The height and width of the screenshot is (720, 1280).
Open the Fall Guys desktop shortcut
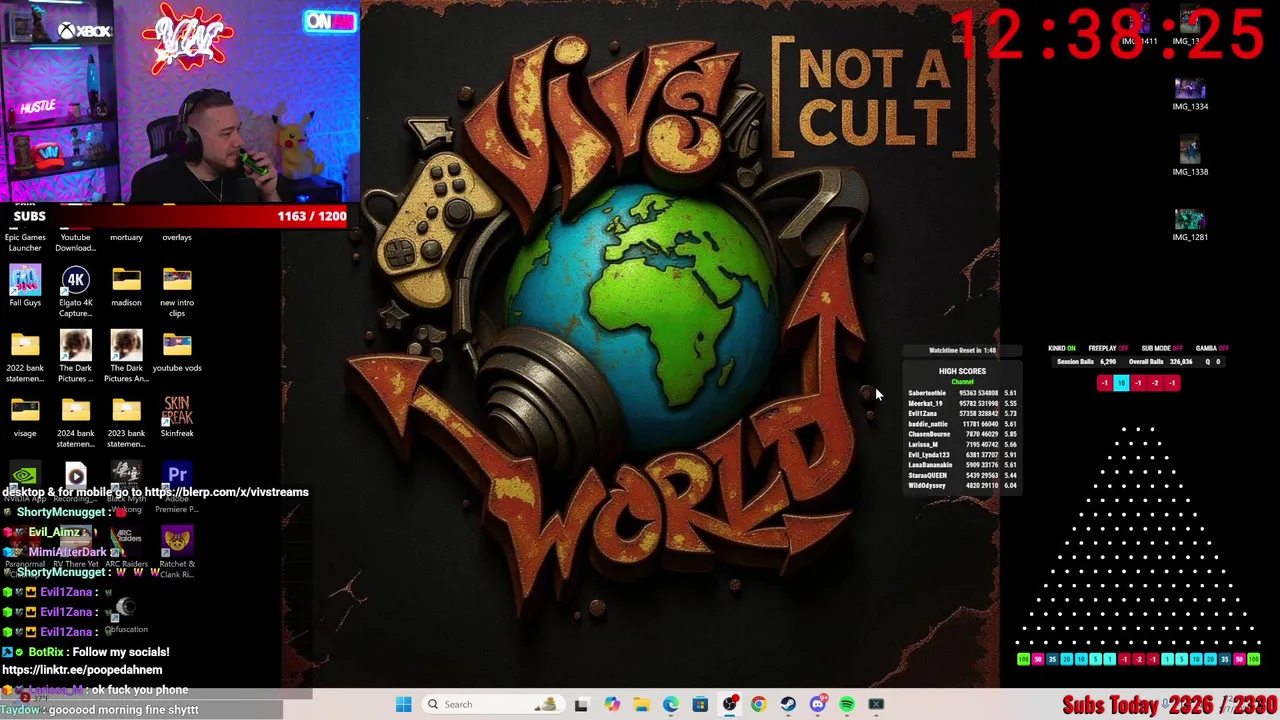pos(25,286)
